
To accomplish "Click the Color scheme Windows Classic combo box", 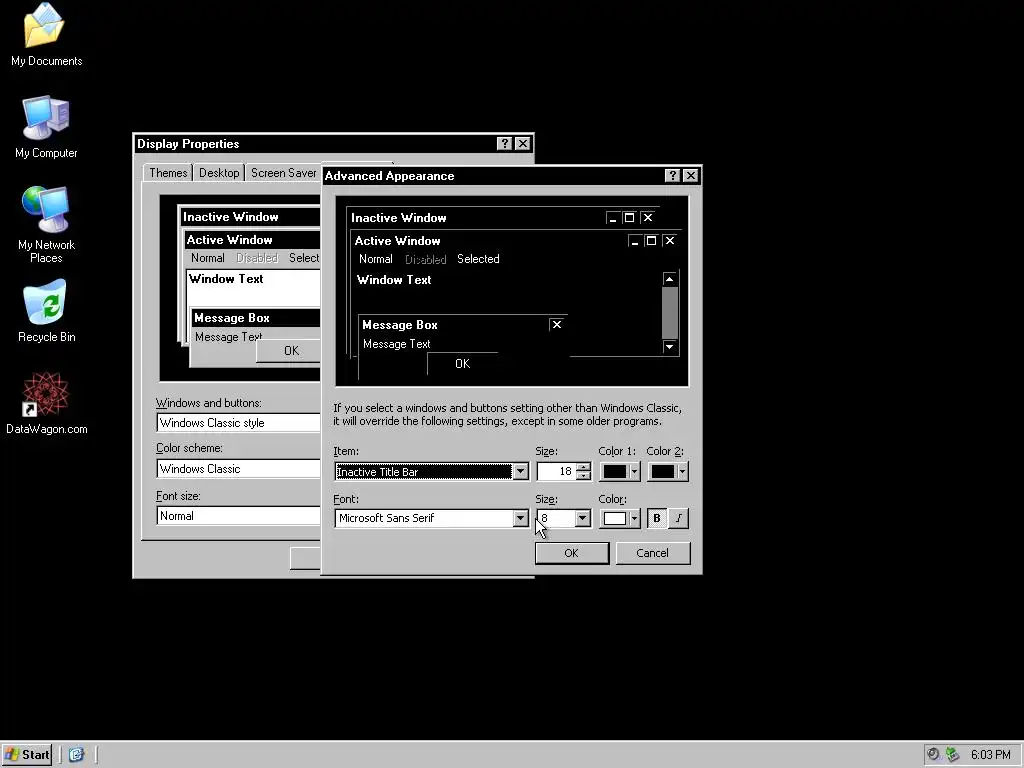I will tap(239, 469).
